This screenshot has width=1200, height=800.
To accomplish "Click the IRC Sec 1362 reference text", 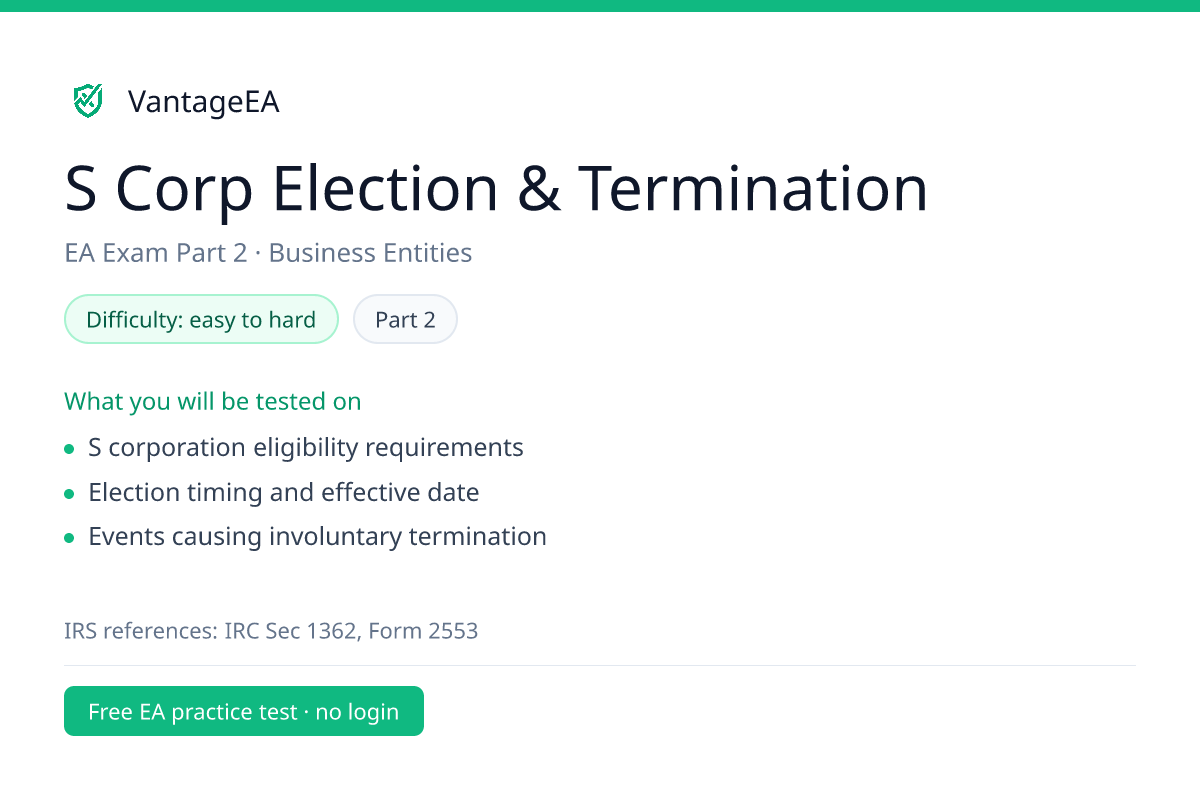I will [291, 631].
